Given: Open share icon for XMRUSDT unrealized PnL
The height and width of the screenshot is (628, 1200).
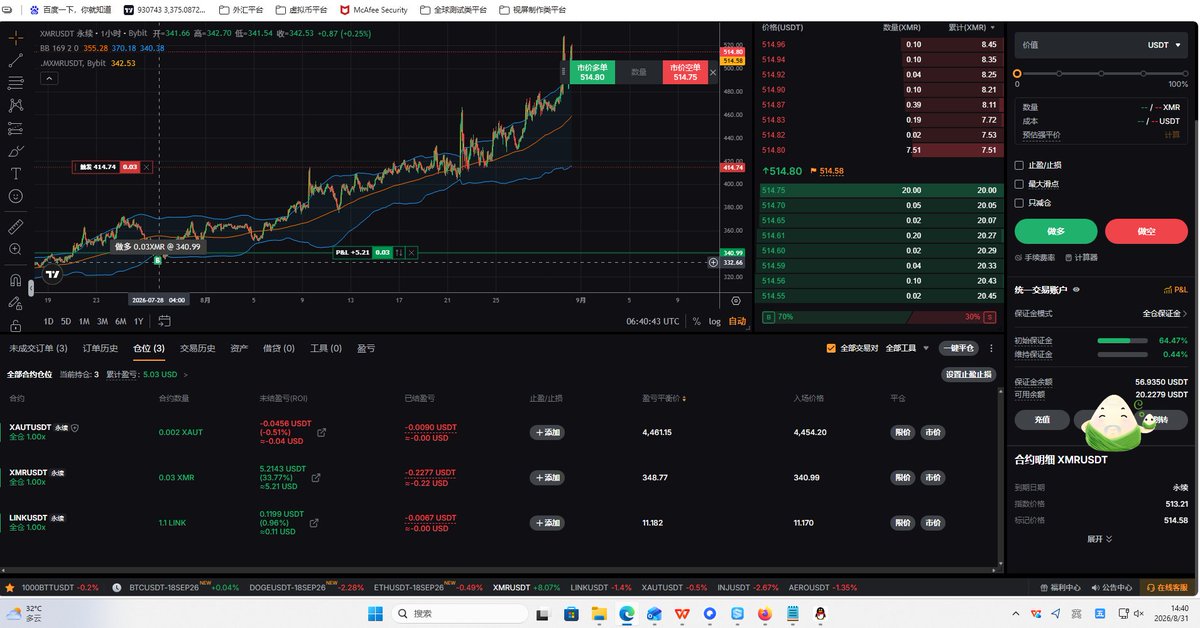Looking at the screenshot, I should [316, 478].
